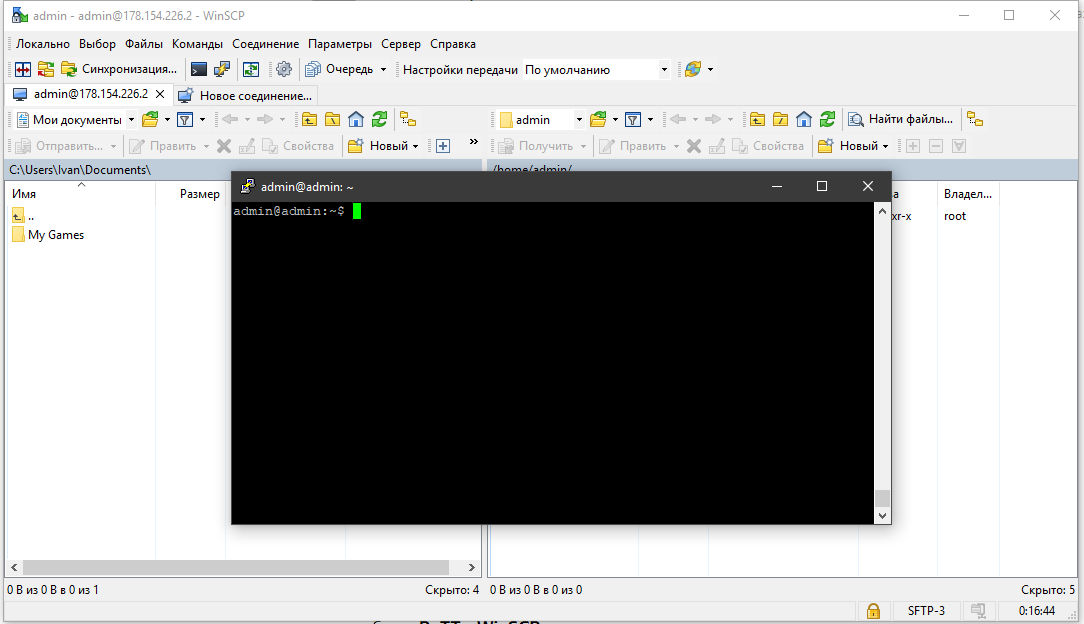Open the Мои документы local drive dropdown

pyautogui.click(x=75, y=120)
